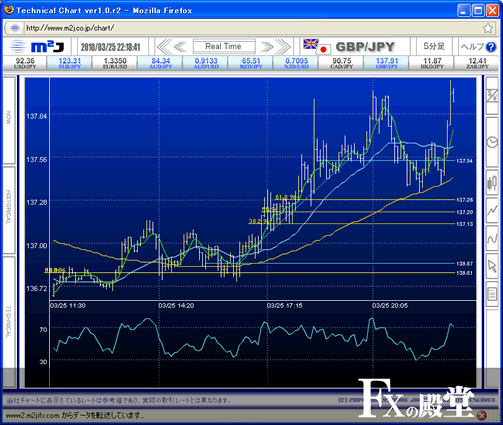Maximize the Firefox window
Viewport: 503px width, 425px height.
478,10
